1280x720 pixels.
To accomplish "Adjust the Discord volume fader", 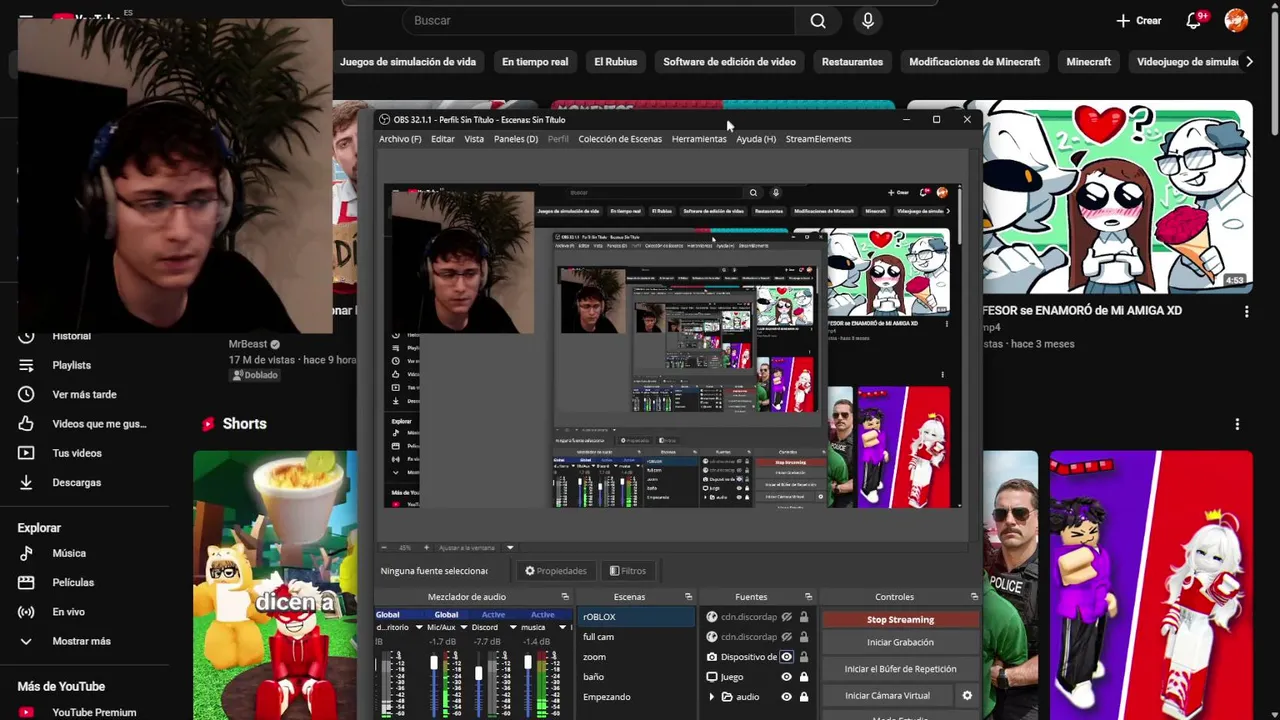I will pos(479,674).
